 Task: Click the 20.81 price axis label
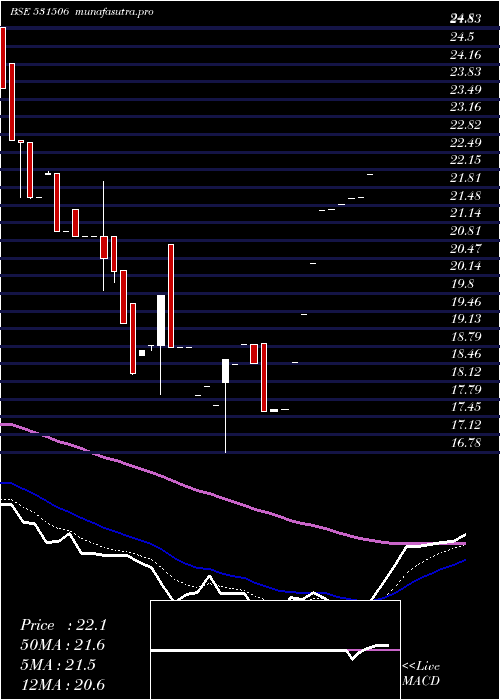click(466, 231)
